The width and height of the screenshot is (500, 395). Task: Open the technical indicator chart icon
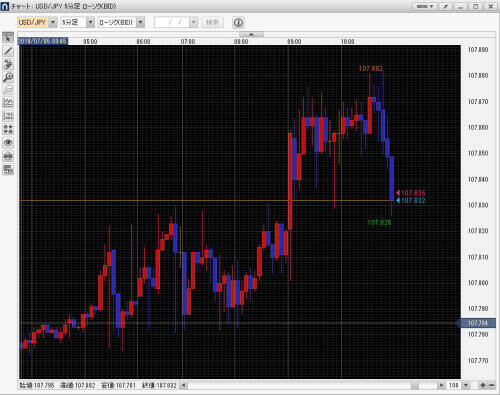pyautogui.click(x=8, y=103)
